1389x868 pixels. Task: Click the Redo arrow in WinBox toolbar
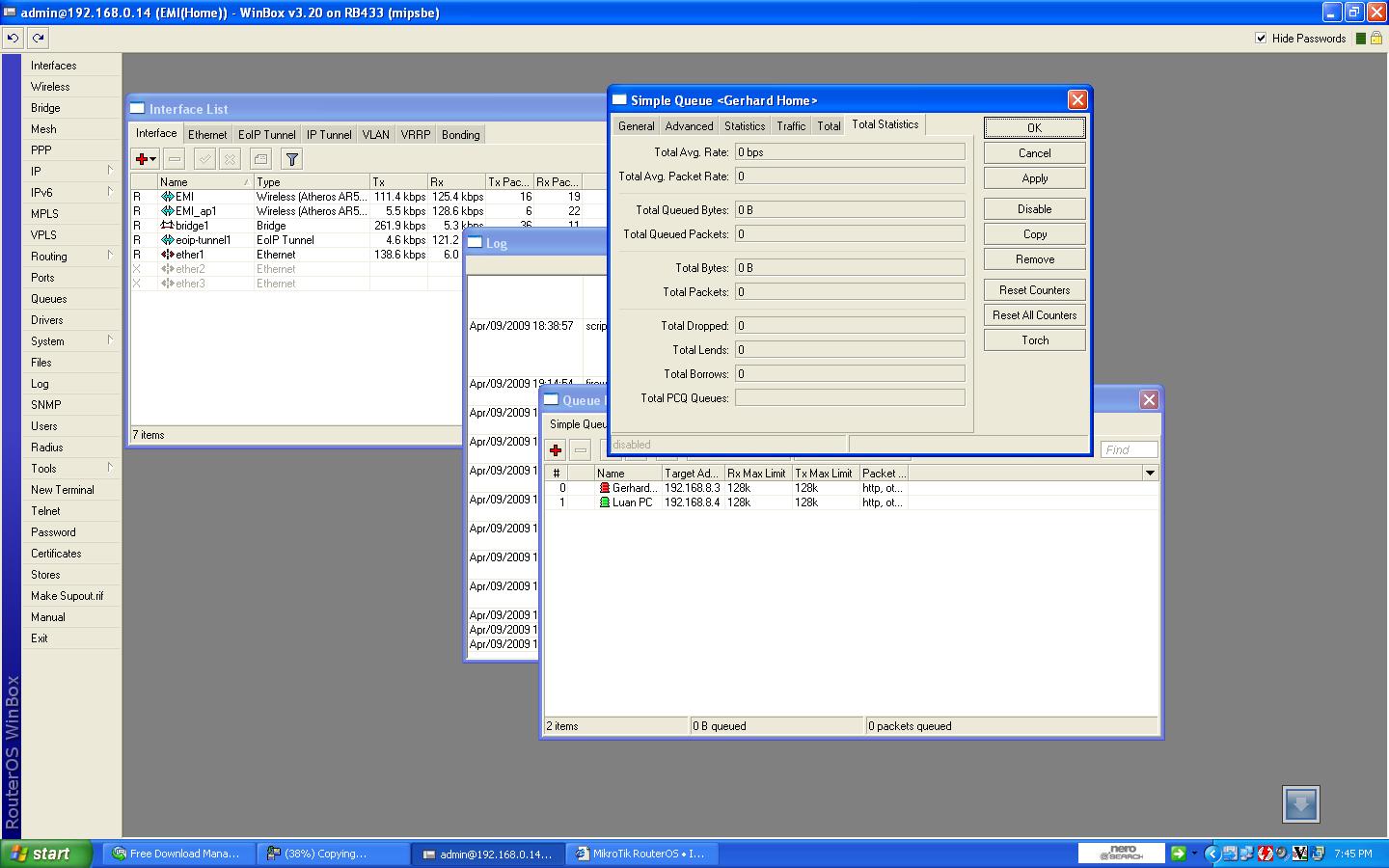38,39
